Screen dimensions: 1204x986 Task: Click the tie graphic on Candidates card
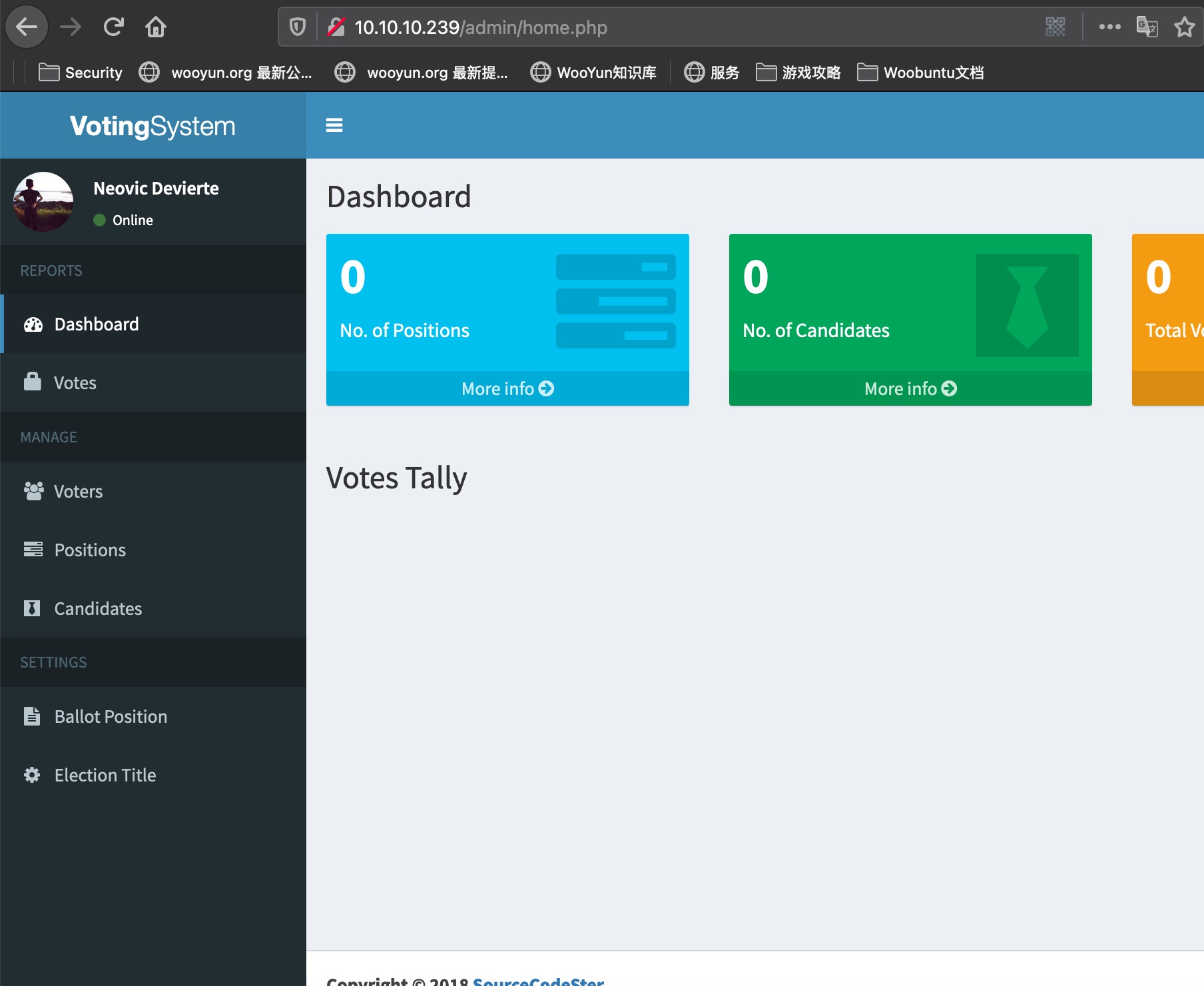1027,306
